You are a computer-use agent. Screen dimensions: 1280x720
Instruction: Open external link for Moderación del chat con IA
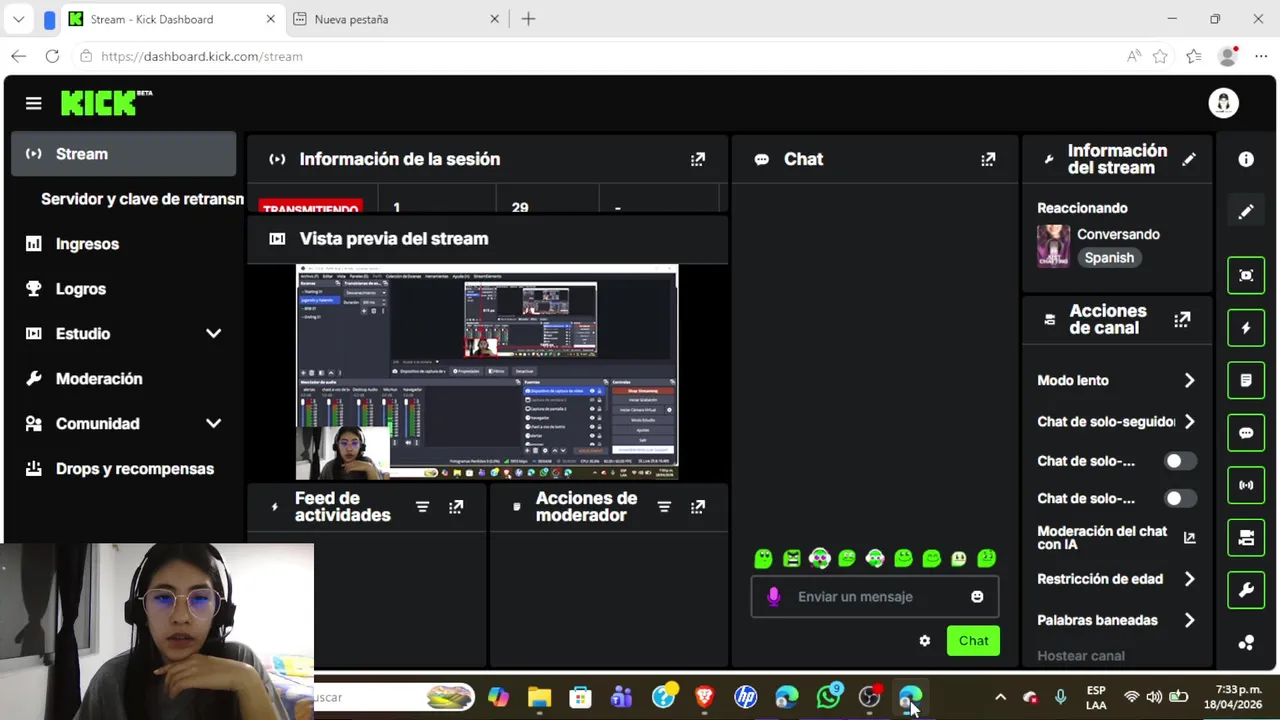point(1189,538)
